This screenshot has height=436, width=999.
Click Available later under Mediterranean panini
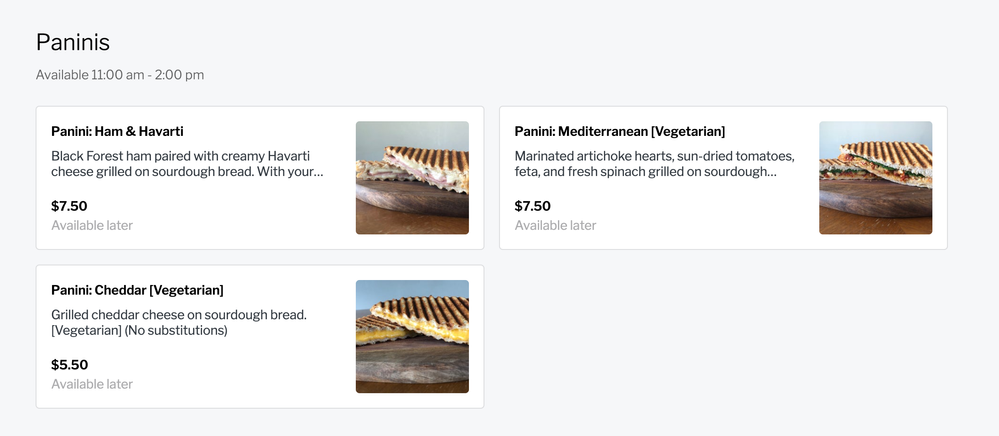click(555, 225)
